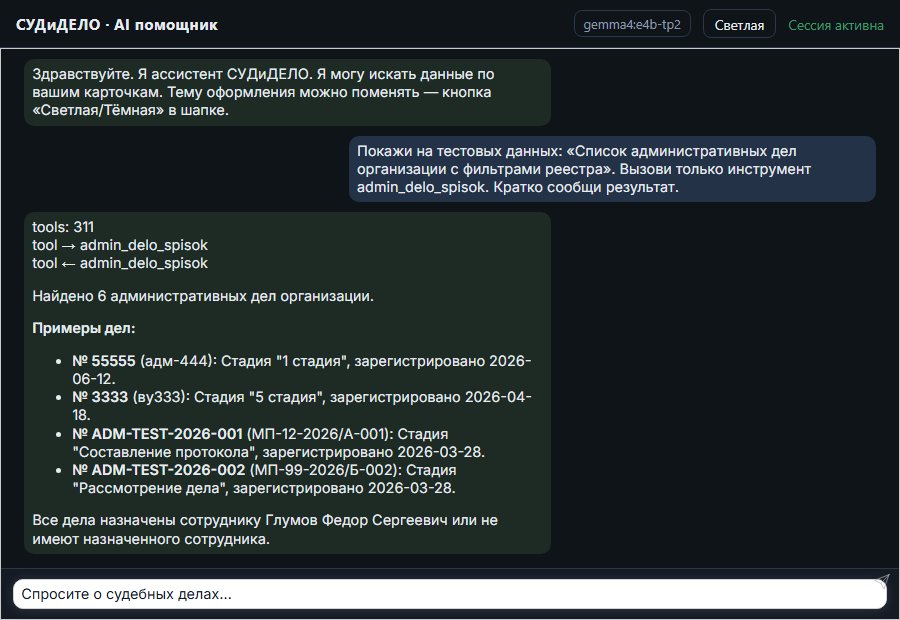
Task: Click the СУДиДЕЛО · AI помощник title
Action: coord(117,25)
